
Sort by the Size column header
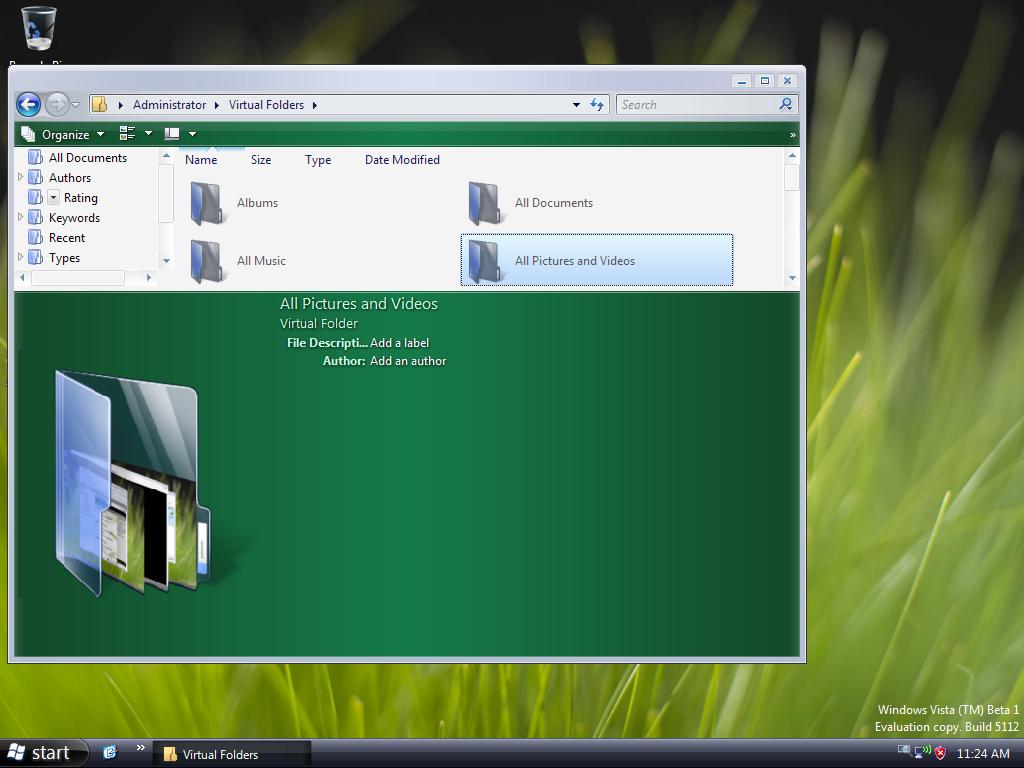[x=261, y=160]
